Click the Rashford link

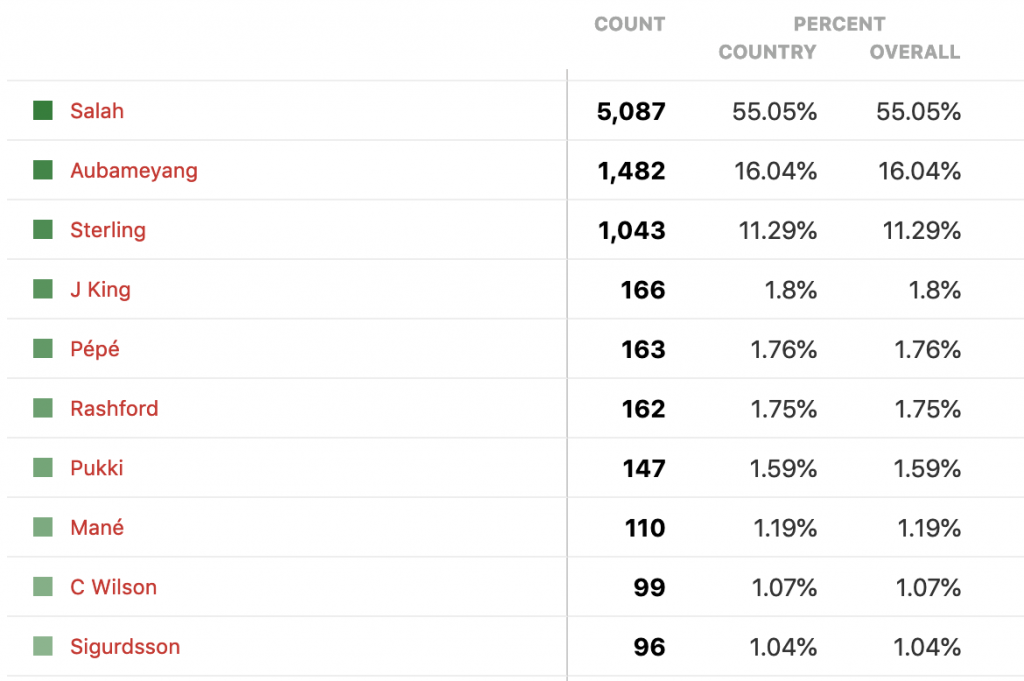pos(114,408)
